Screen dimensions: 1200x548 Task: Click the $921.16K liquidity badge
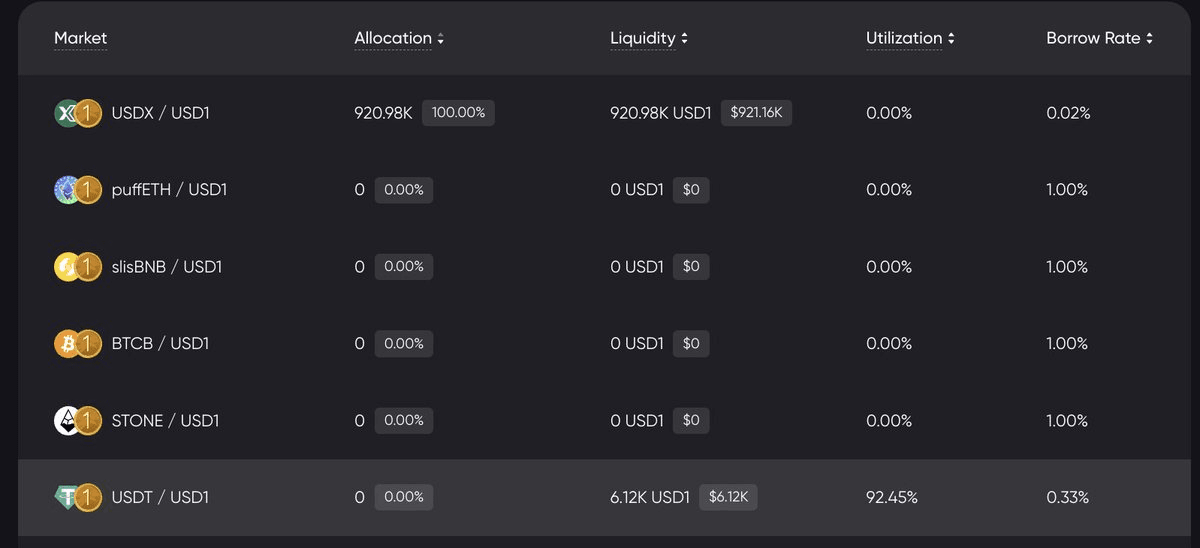click(x=756, y=113)
